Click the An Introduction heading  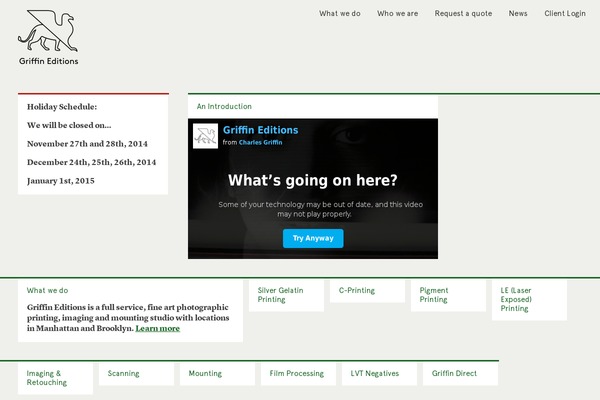(224, 106)
